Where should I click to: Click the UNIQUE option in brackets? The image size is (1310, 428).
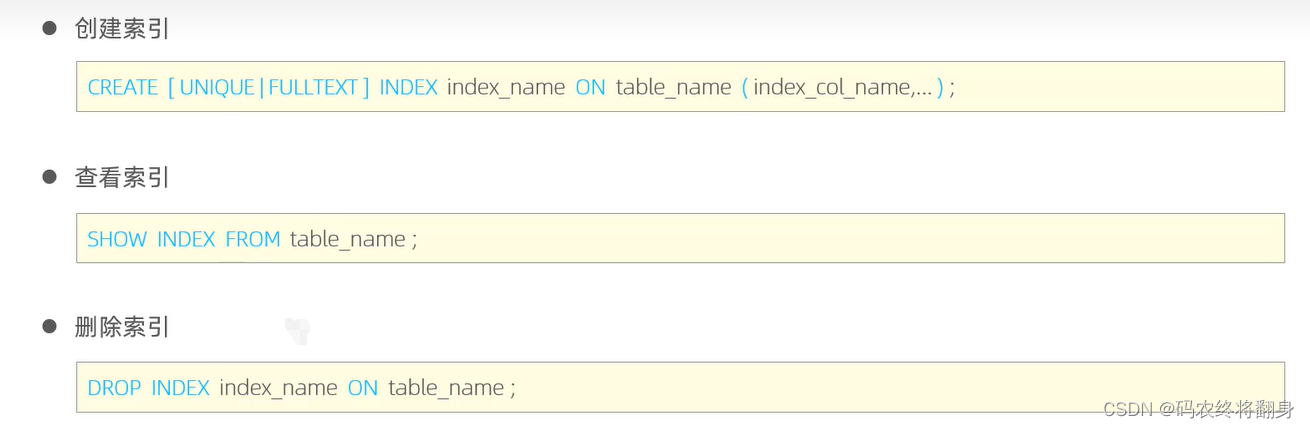217,87
